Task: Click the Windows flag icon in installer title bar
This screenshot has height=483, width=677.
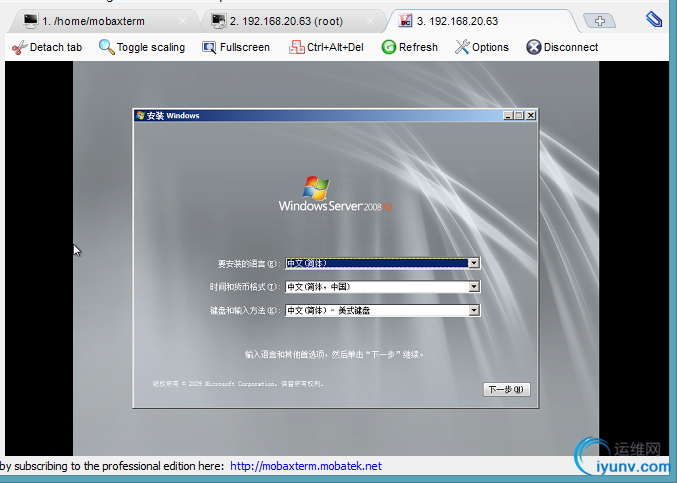Action: (140, 115)
